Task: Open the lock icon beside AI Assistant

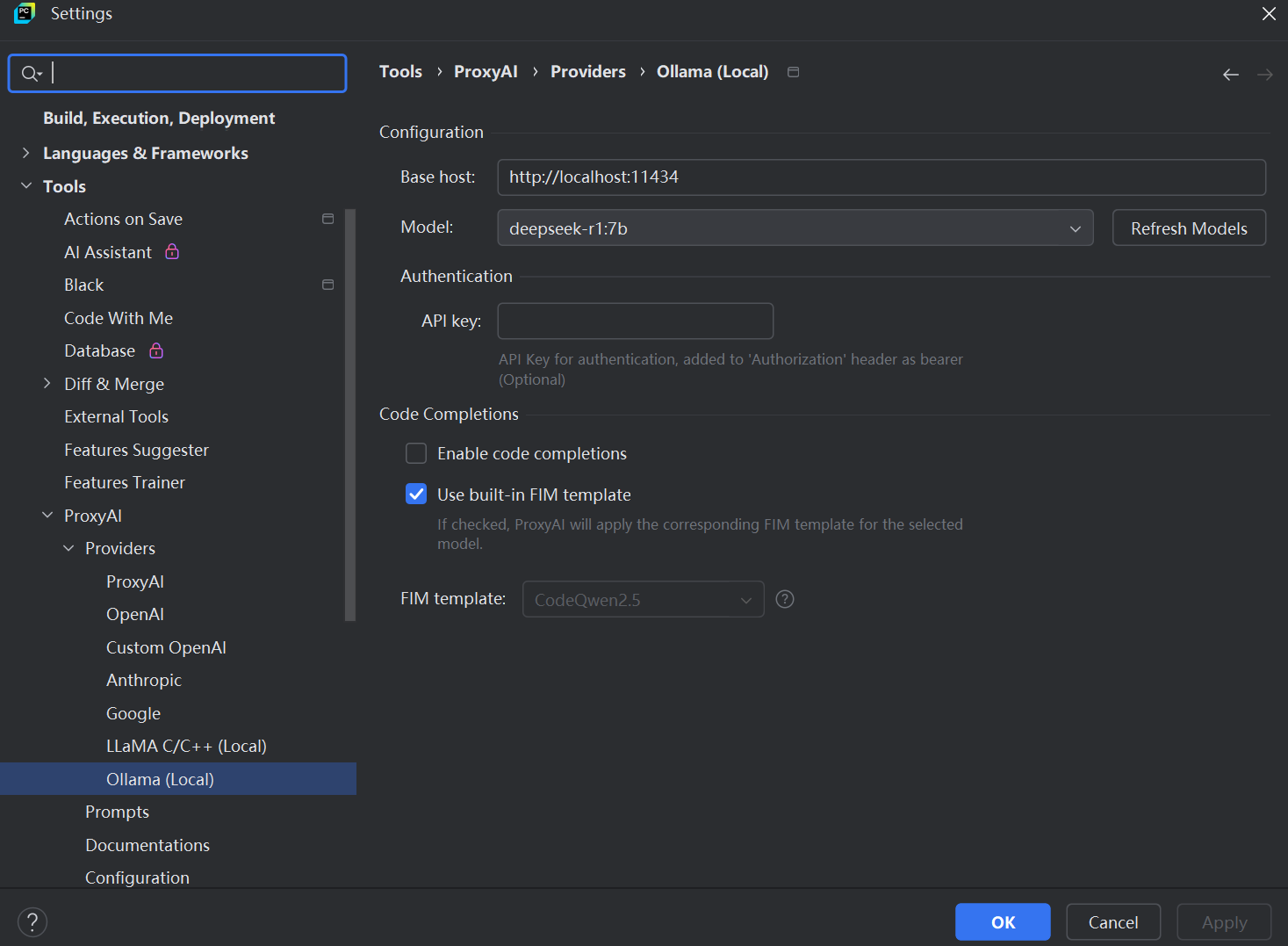Action: point(172,252)
